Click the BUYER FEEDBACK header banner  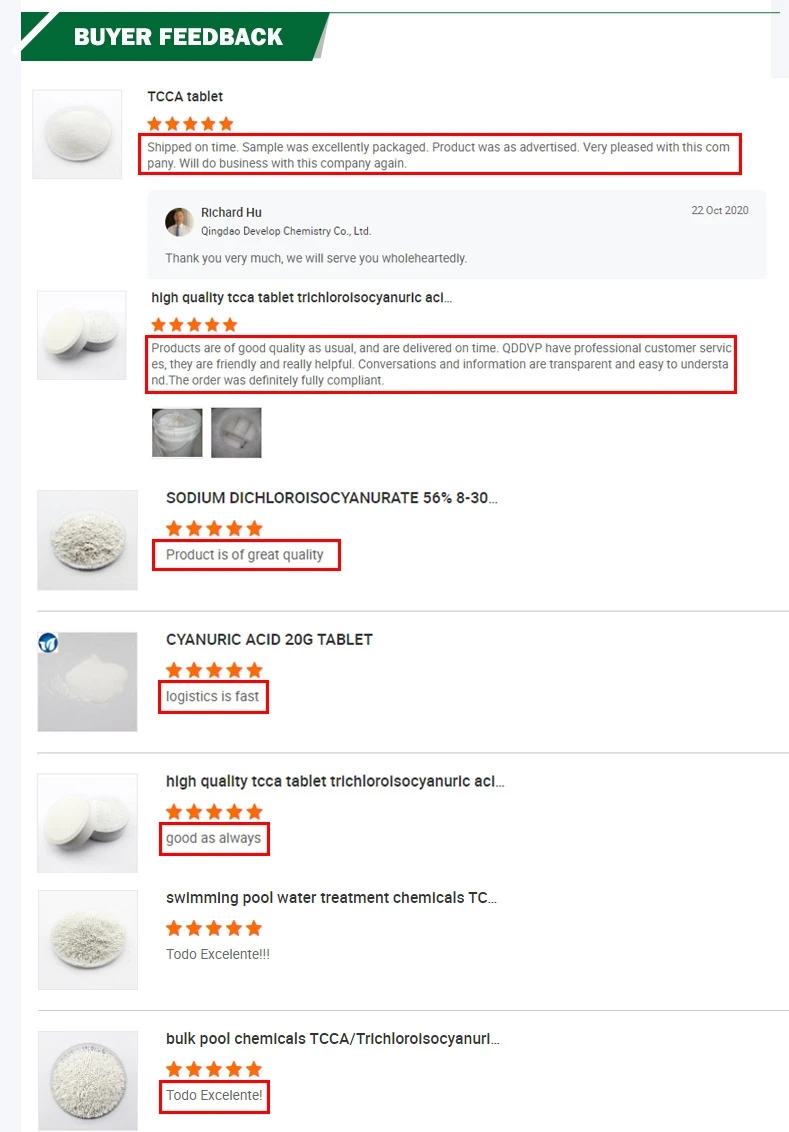coord(175,36)
